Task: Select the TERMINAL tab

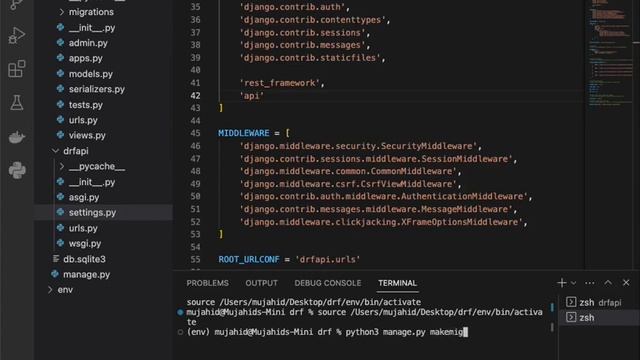Action: [x=397, y=283]
